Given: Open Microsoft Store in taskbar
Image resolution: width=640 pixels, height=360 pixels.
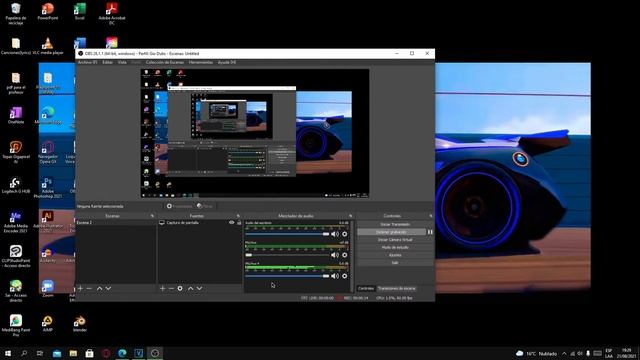Looking at the screenshot, I should 89,353.
